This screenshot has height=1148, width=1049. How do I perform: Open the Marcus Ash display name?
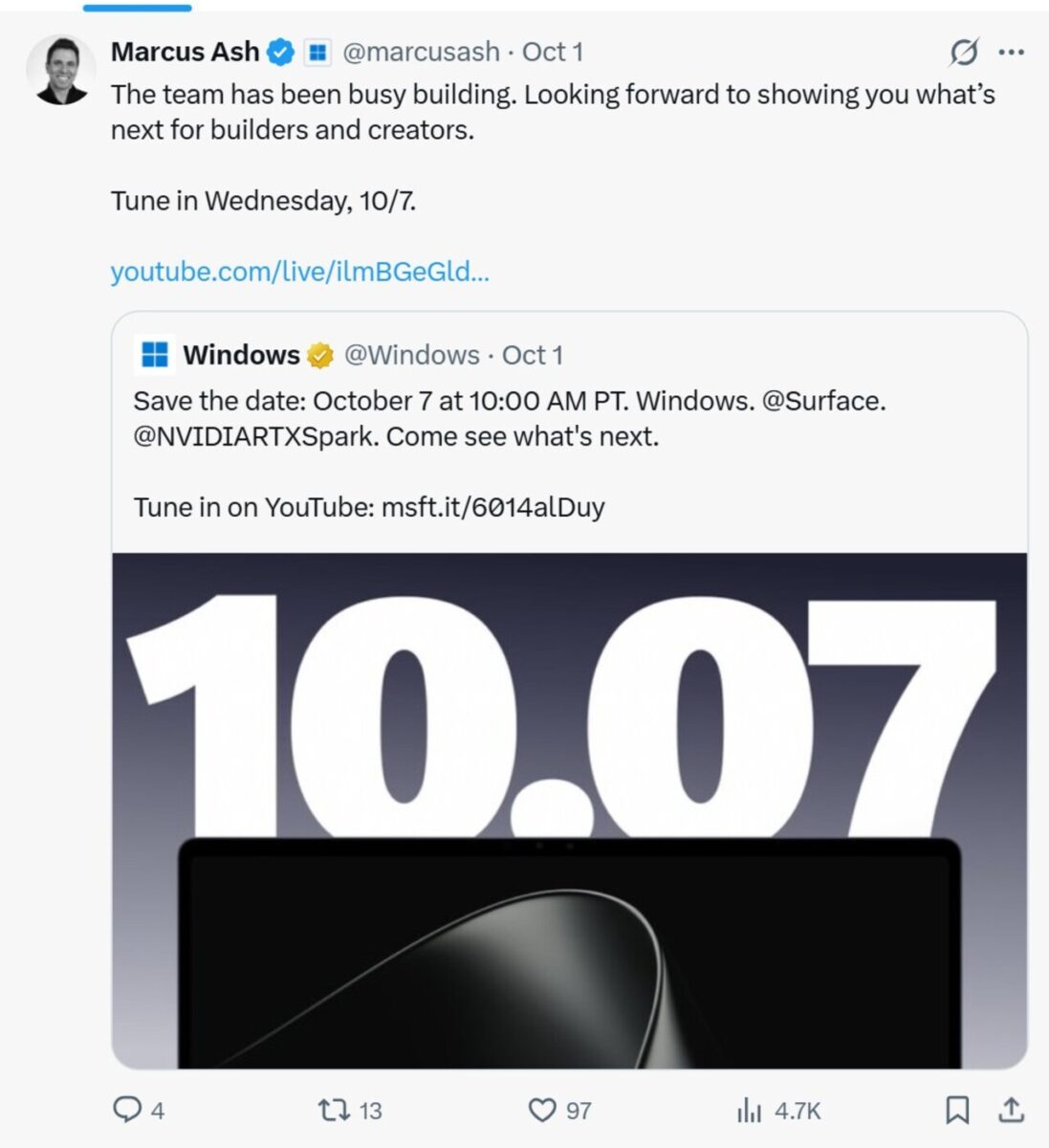[186, 52]
